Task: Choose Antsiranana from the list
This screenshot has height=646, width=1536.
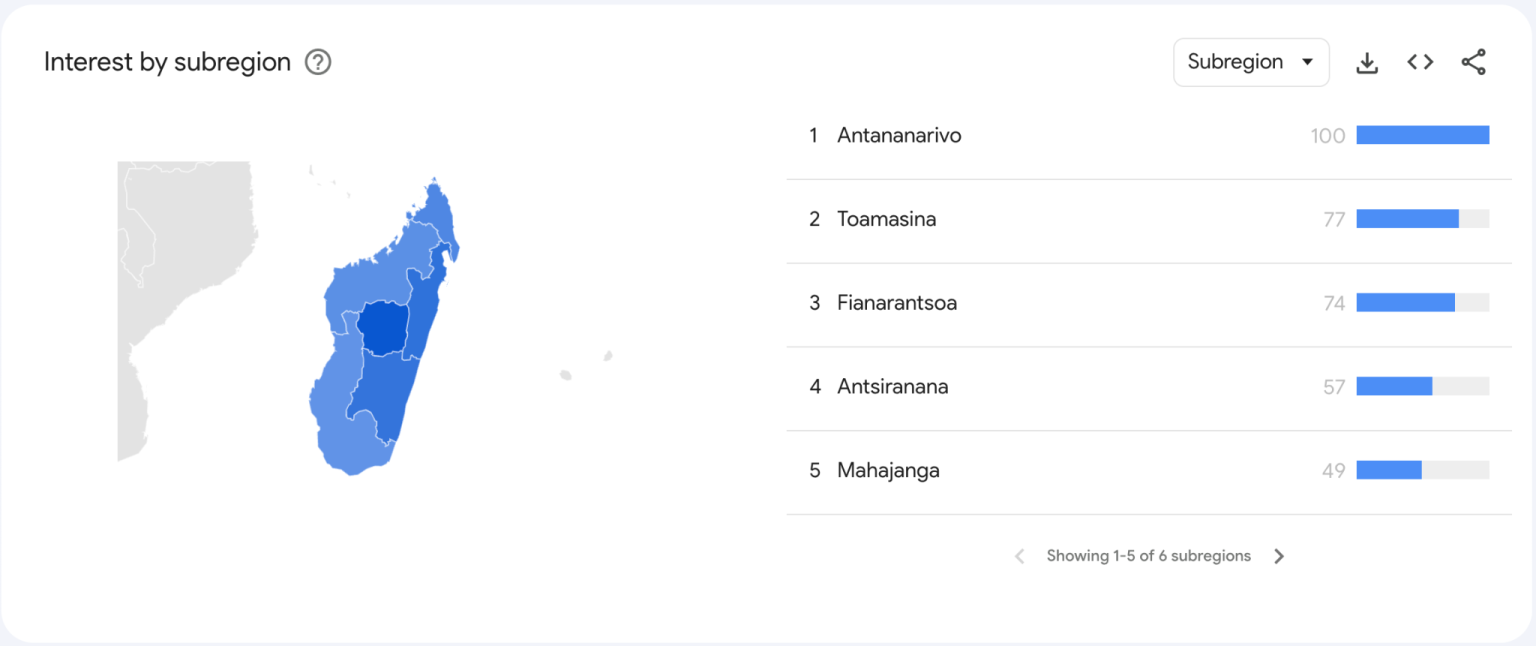Action: click(892, 387)
